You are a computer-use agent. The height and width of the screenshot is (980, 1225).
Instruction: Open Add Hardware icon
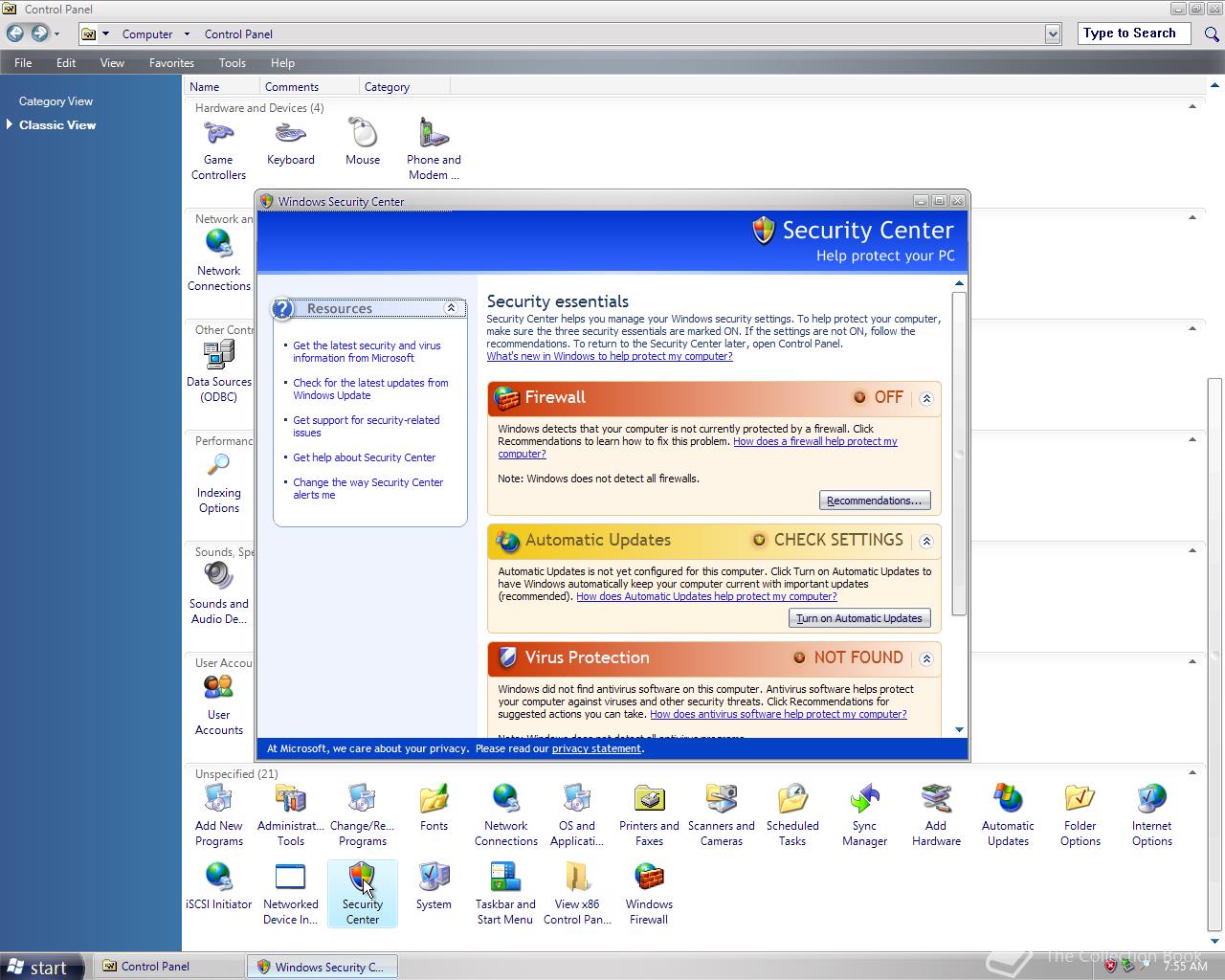(x=936, y=815)
